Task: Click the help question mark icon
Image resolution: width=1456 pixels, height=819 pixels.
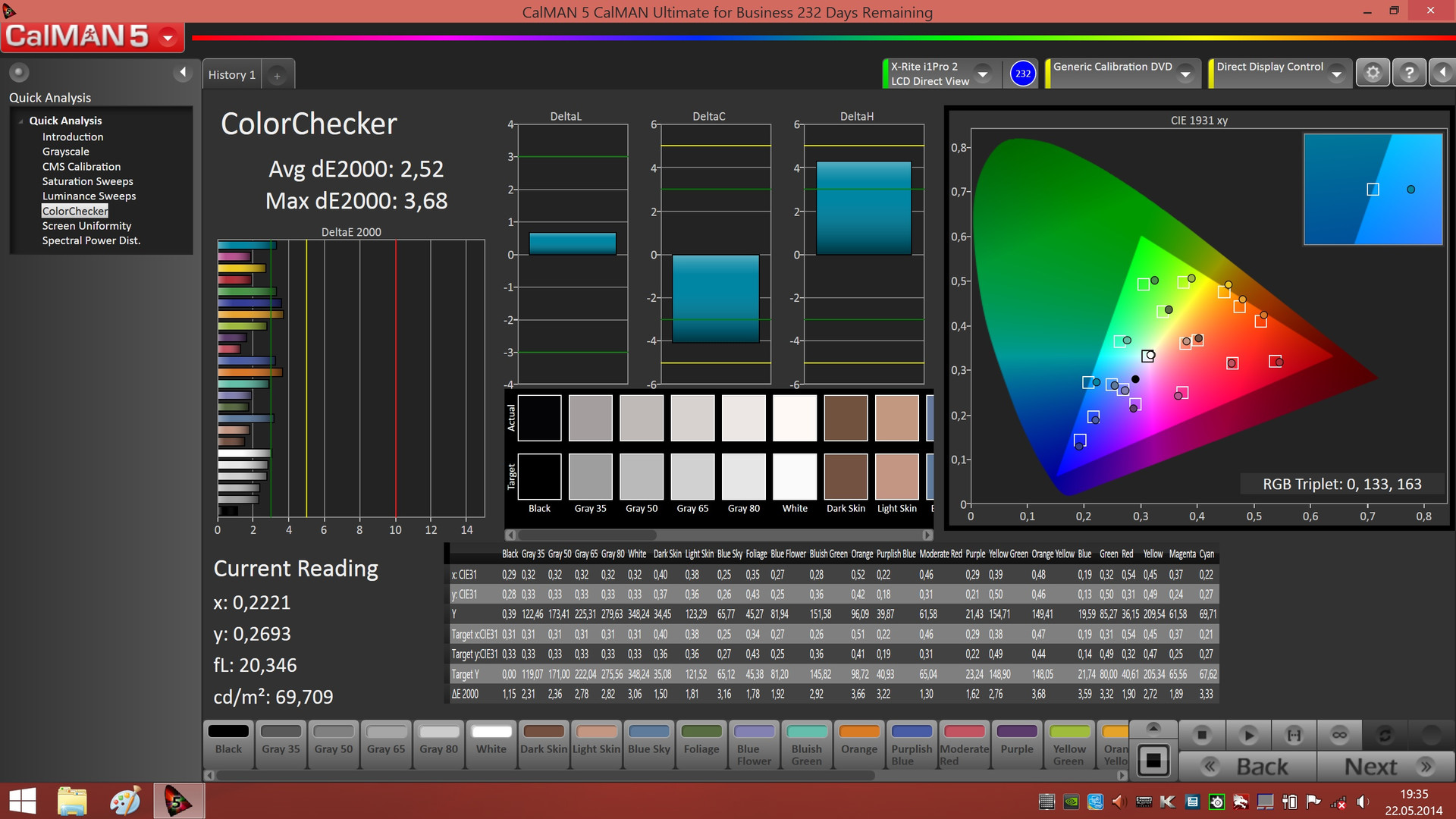Action: [1409, 73]
